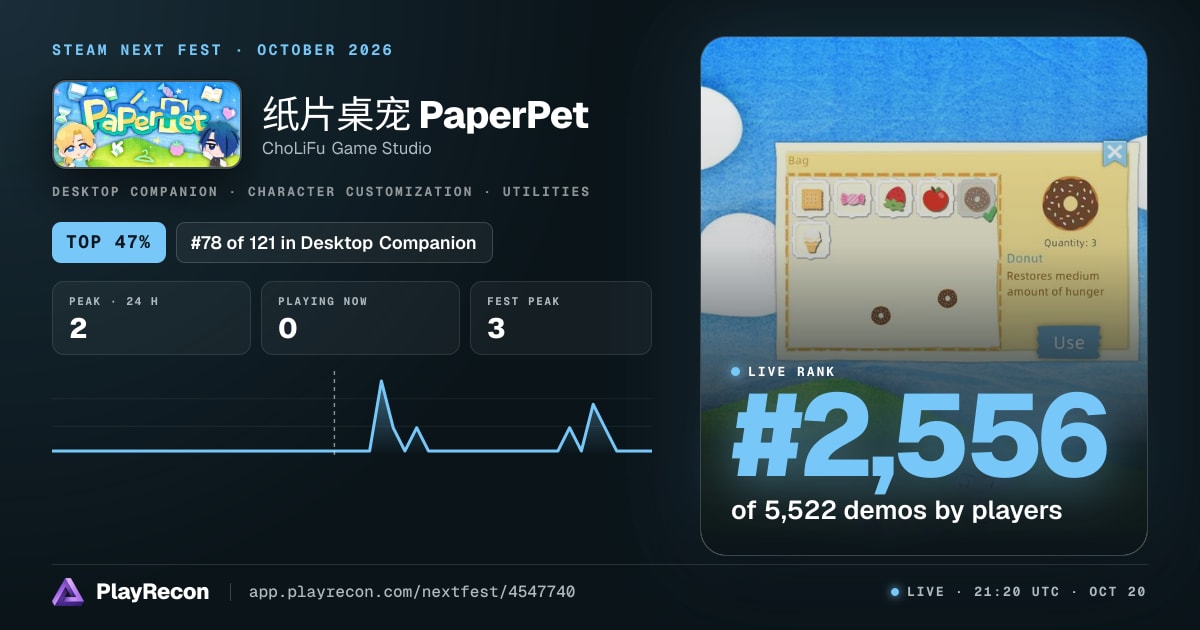Open the PaperPet game banner thumbnail
This screenshot has height=630, width=1200.
point(147,124)
